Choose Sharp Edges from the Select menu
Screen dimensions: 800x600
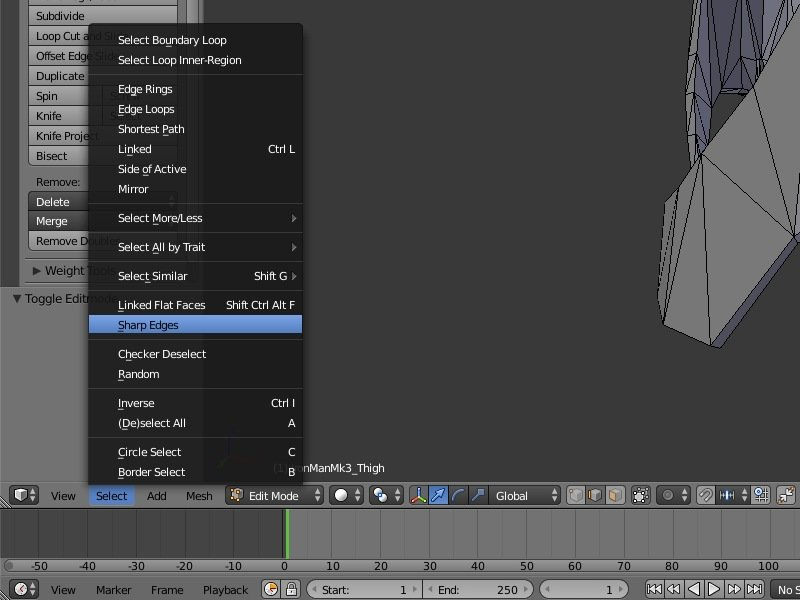pos(195,325)
